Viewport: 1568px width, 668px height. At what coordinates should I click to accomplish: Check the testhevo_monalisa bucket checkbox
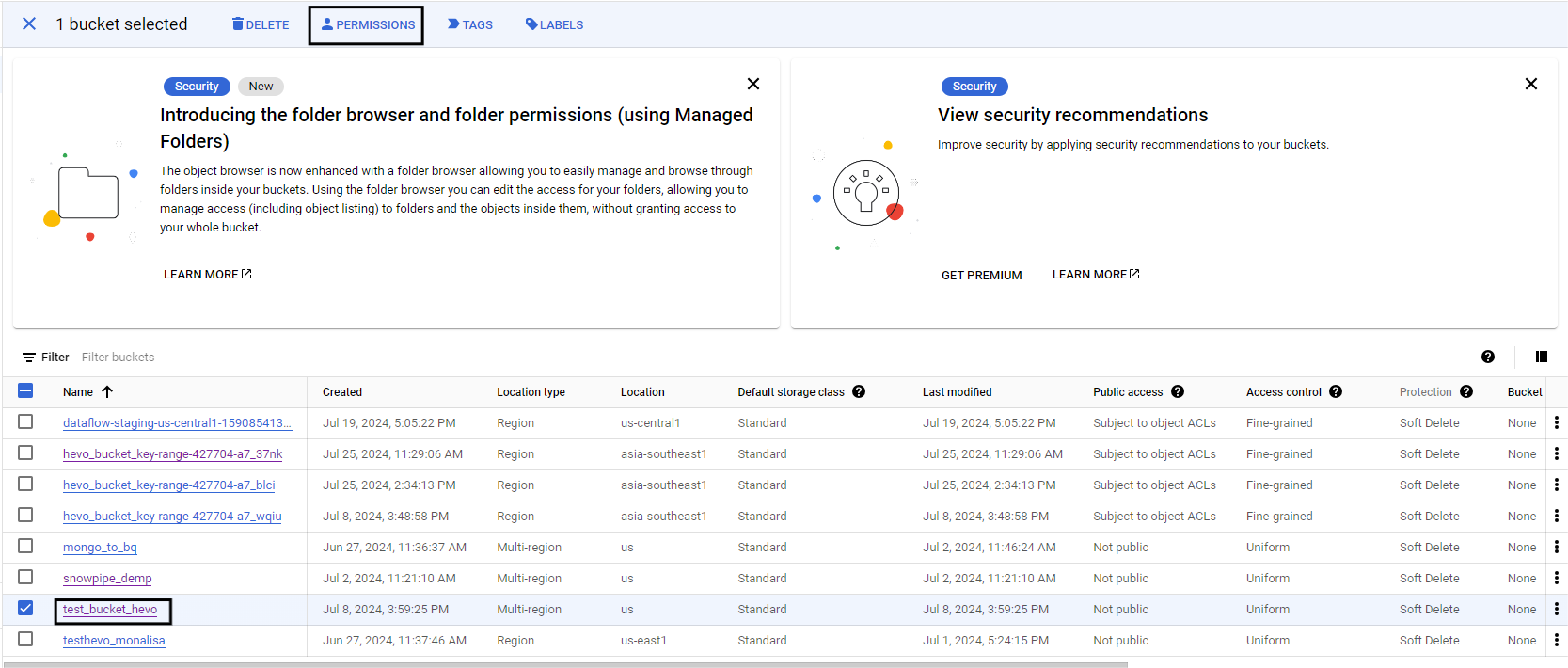pyautogui.click(x=25, y=639)
